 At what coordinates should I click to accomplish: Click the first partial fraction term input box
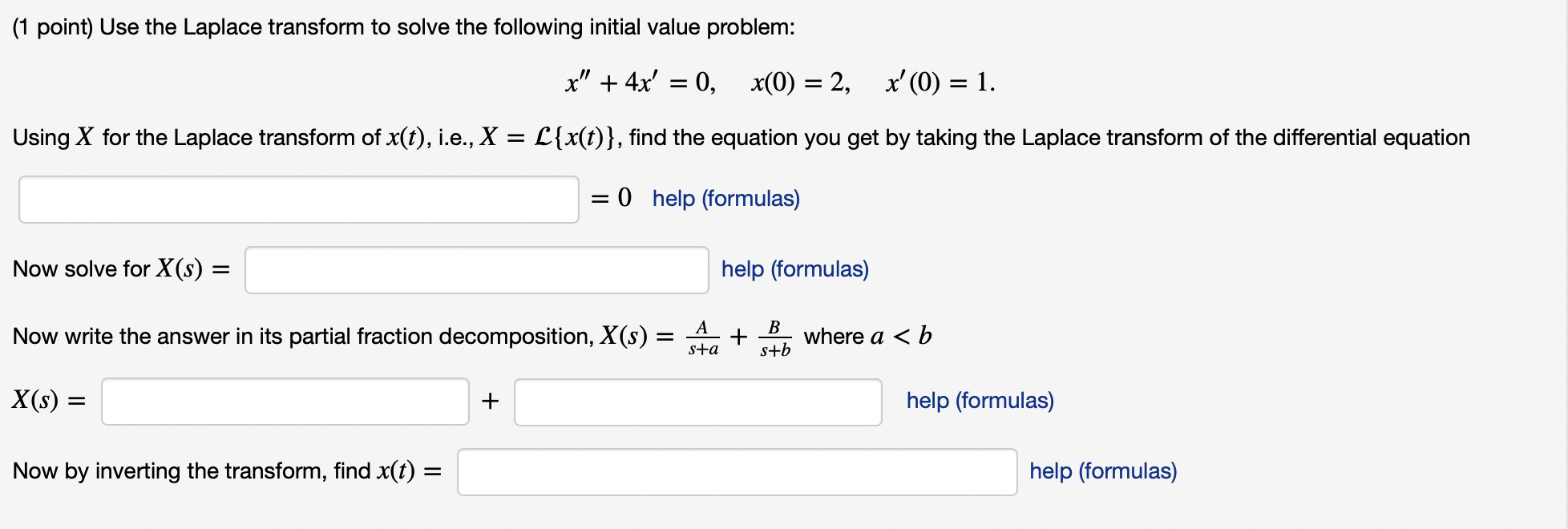[x=285, y=401]
